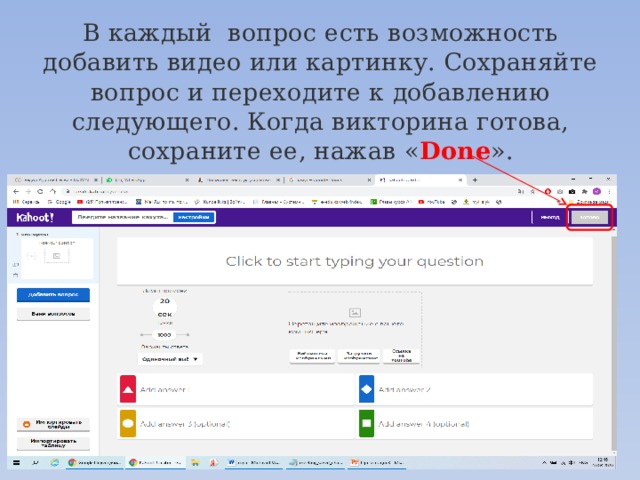The height and width of the screenshot is (480, 640).
Task: Click the import slides button with orange icon
Action: point(53,424)
